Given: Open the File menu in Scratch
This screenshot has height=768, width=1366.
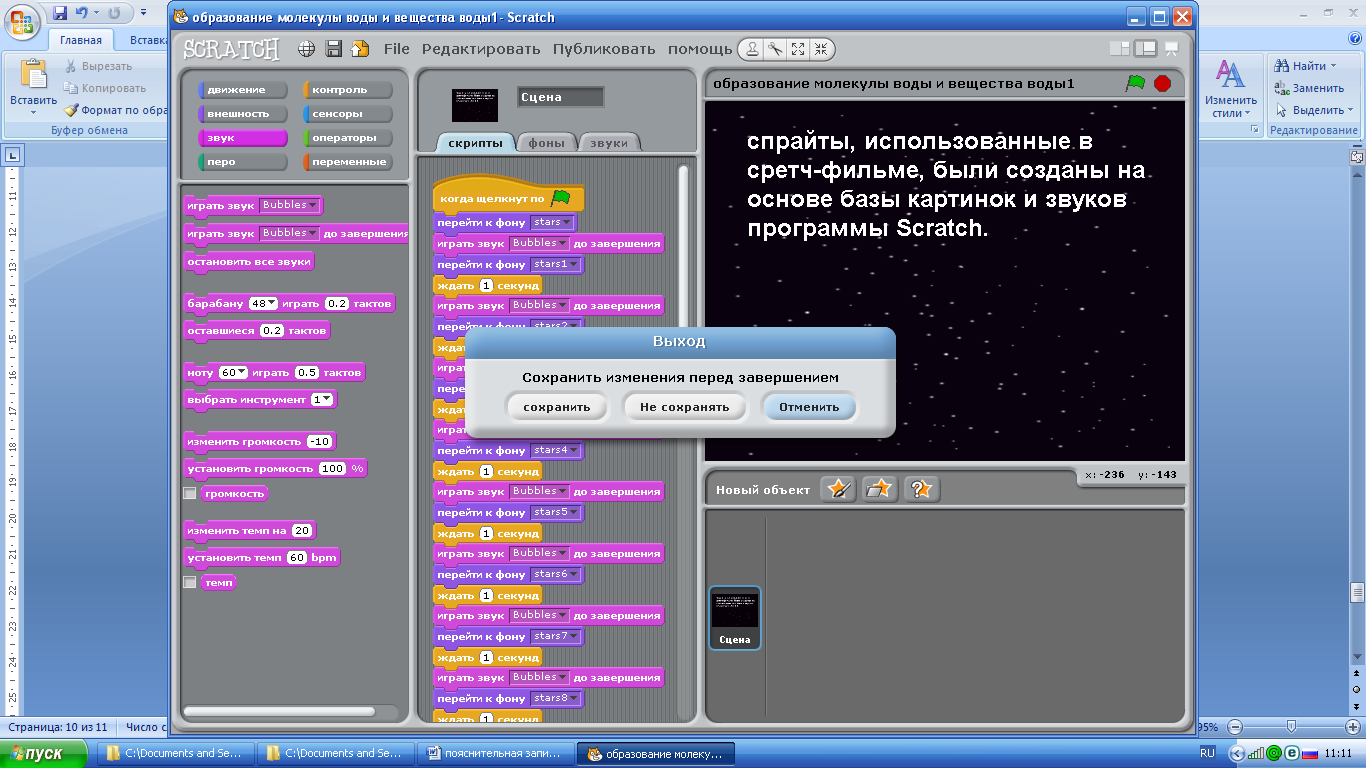Looking at the screenshot, I should (x=397, y=49).
